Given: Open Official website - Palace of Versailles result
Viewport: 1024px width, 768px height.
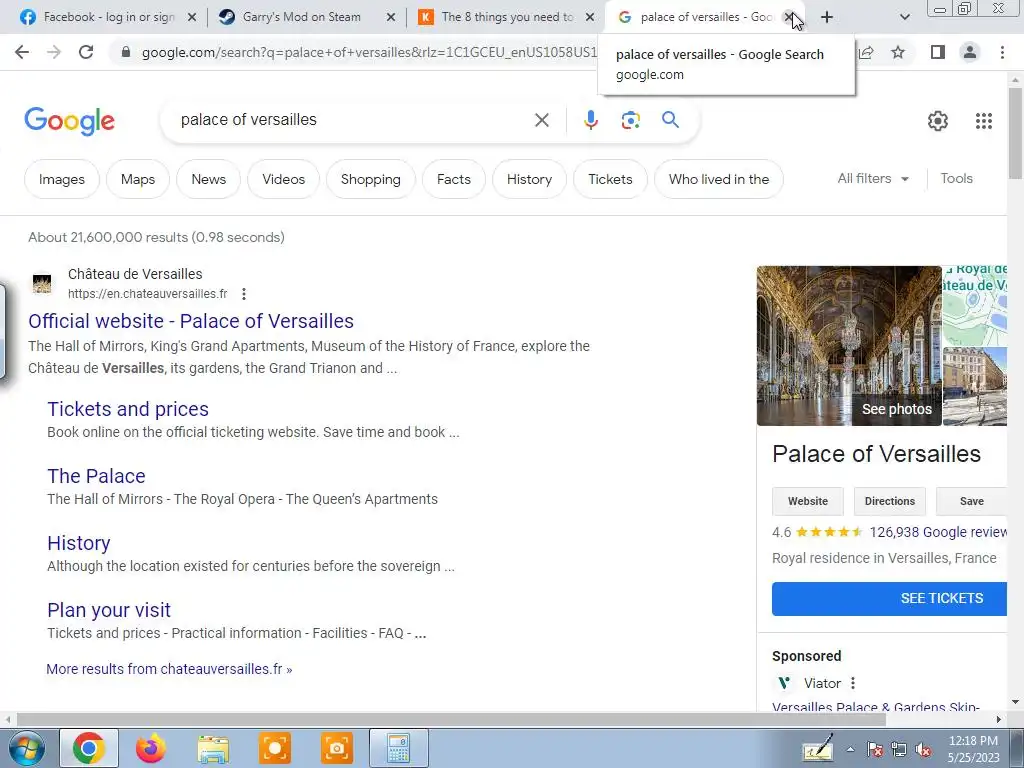Looking at the screenshot, I should [191, 321].
